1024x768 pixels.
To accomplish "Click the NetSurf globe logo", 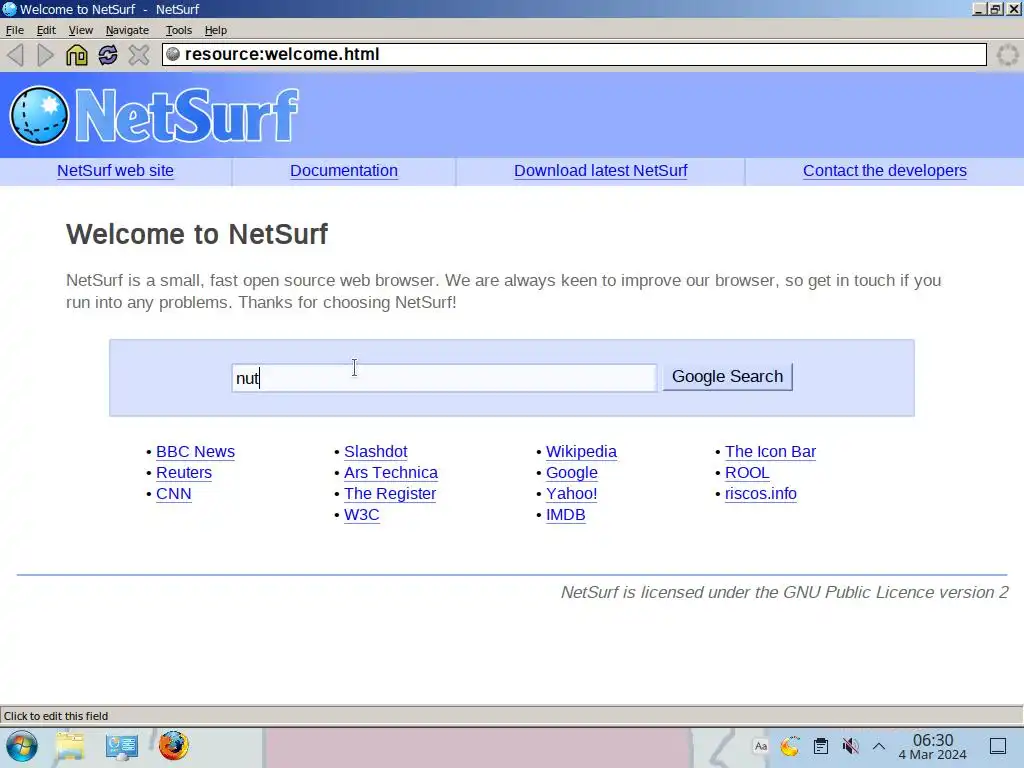I will (39, 116).
